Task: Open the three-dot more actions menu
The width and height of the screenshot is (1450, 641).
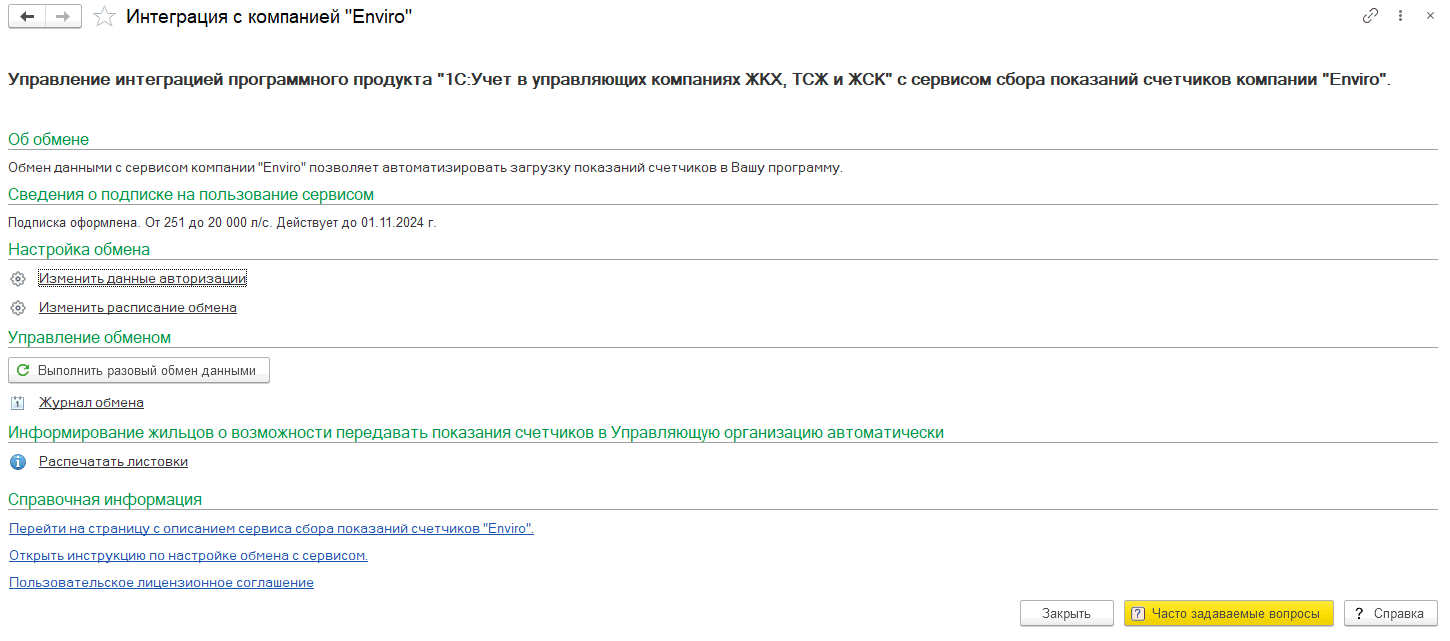Action: (1400, 16)
